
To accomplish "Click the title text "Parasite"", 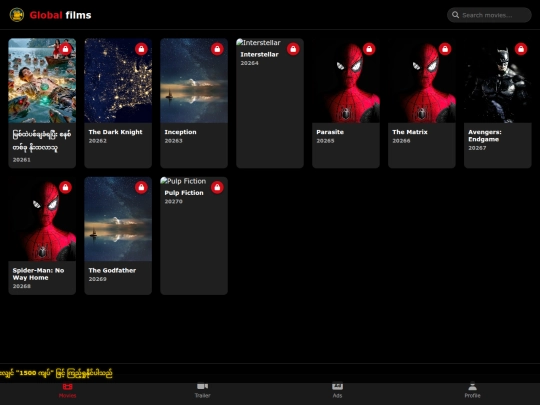I will coord(330,132).
